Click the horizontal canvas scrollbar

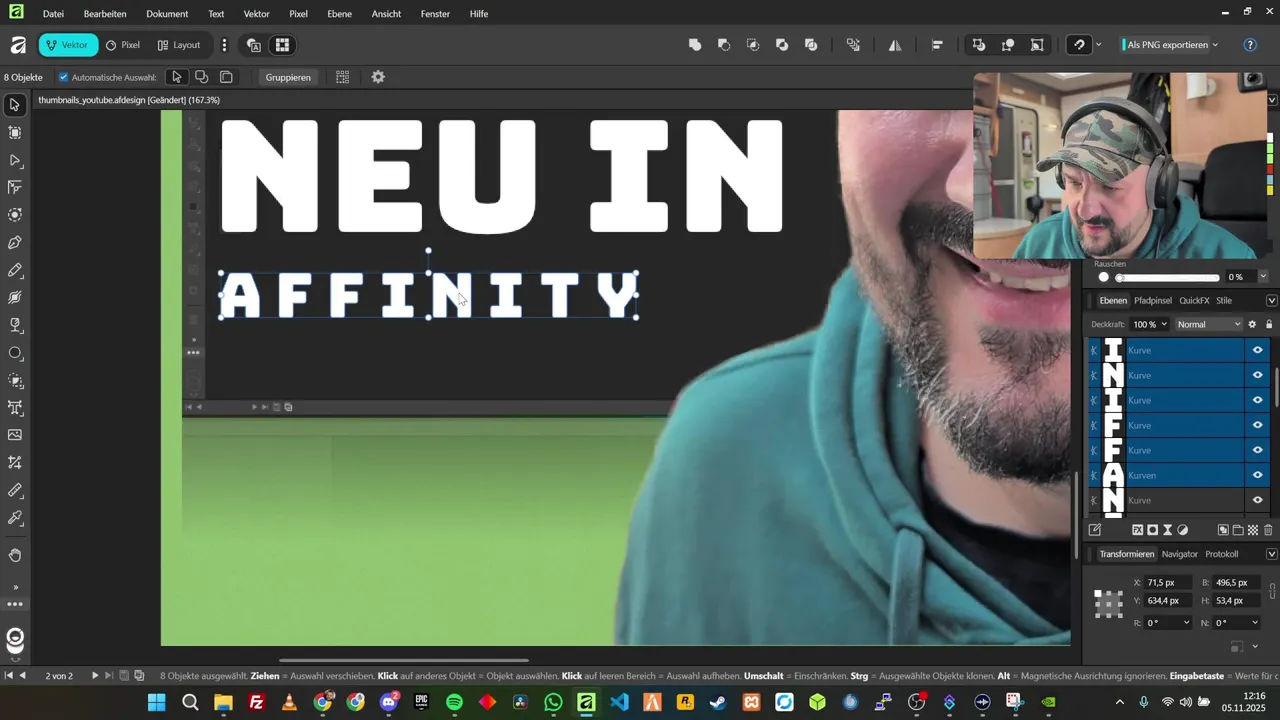(x=403, y=660)
